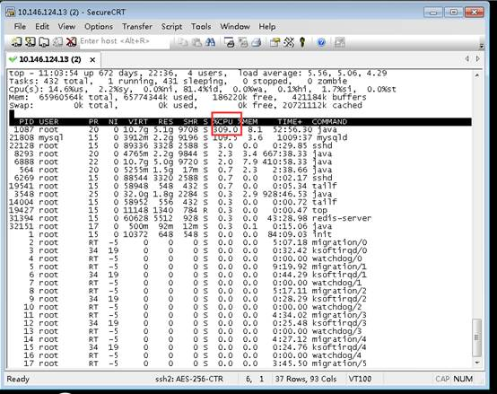
Task: Click the Connect toolbar icon
Action: point(16,42)
